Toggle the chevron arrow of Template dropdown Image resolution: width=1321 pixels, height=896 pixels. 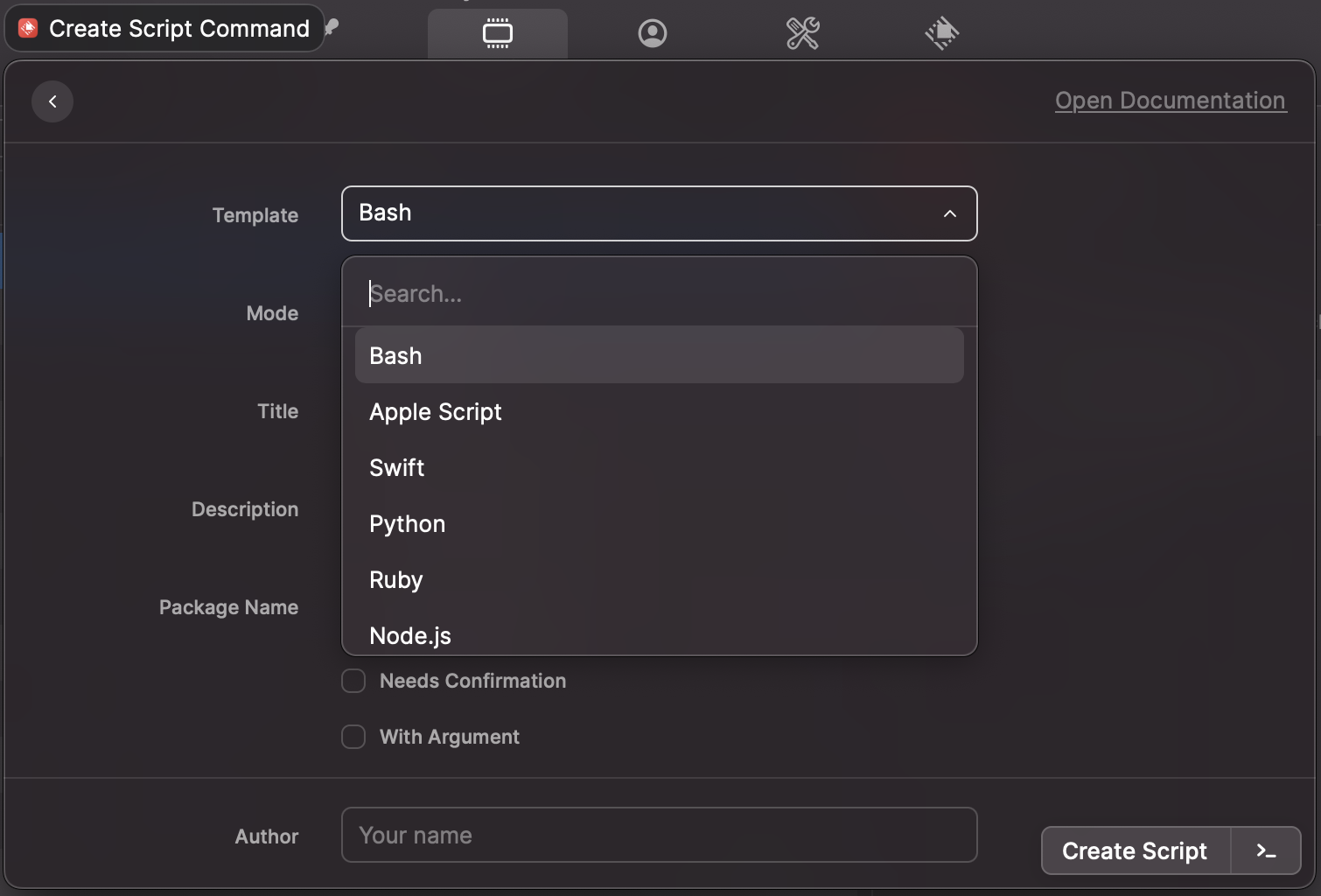(x=950, y=213)
